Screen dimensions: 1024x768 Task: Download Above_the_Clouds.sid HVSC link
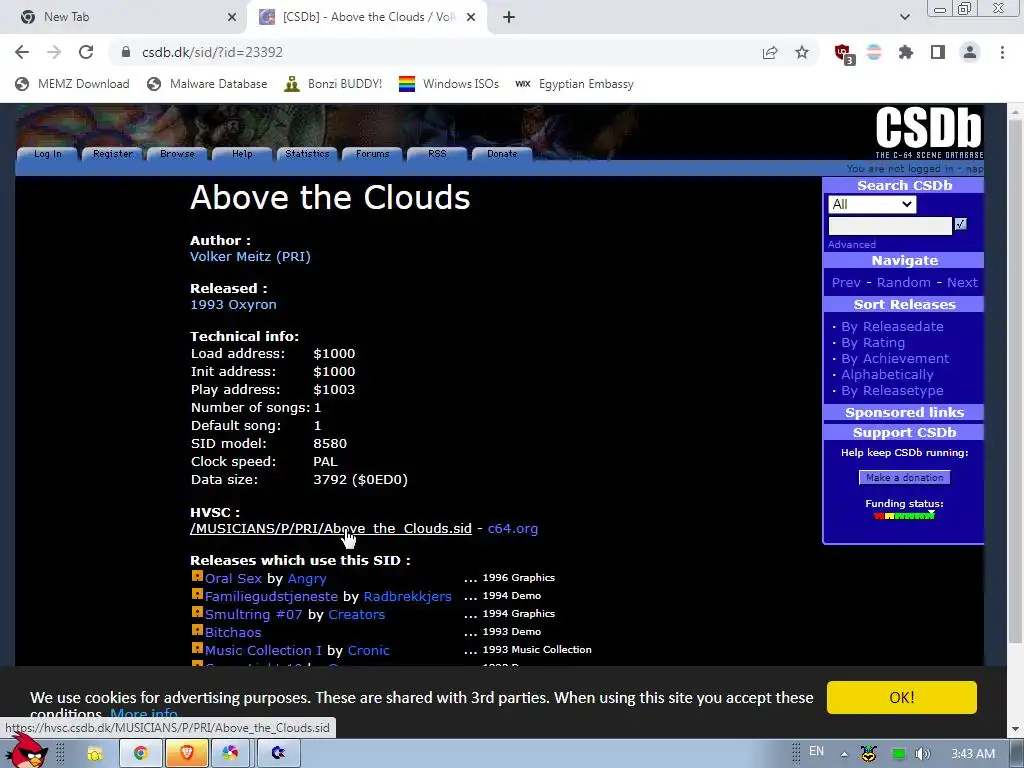click(330, 528)
